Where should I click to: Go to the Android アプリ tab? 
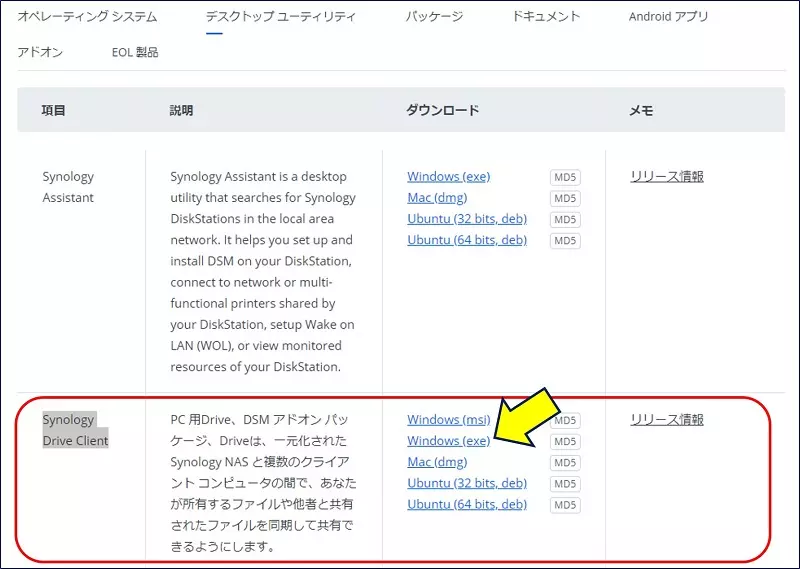[668, 16]
